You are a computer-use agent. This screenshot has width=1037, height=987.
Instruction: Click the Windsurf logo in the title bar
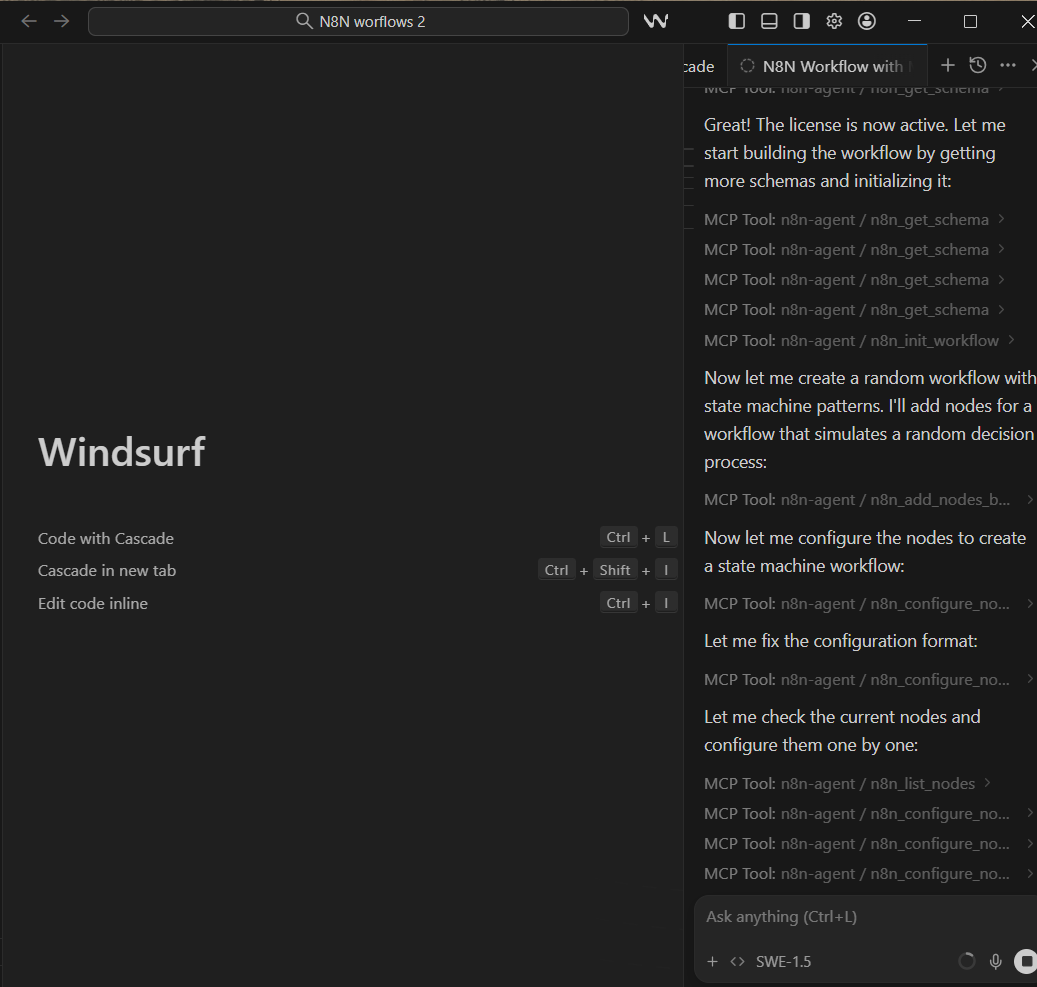(x=656, y=20)
